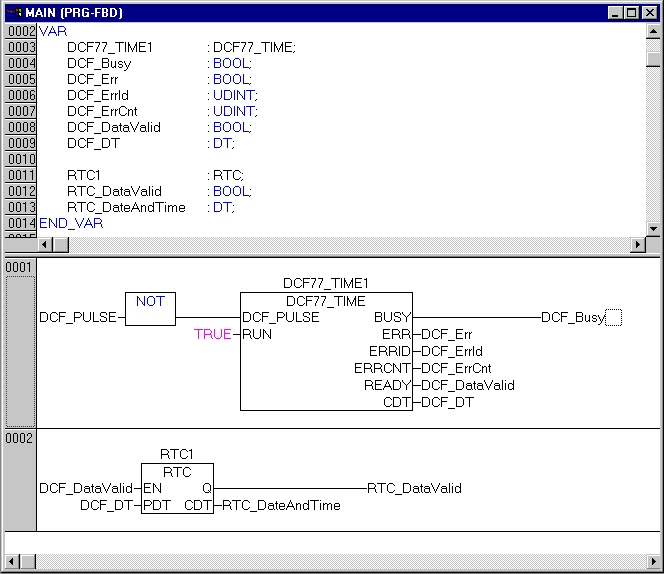Click DCF_PULSE input of NOT box
664x574 pixels.
click(78, 317)
